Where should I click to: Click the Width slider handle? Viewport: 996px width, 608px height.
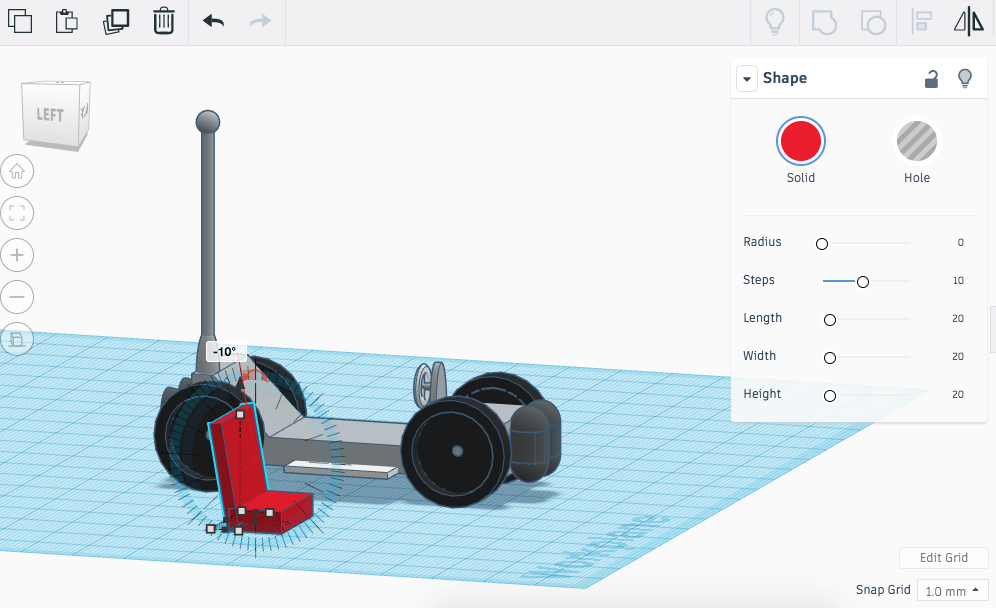tap(830, 358)
